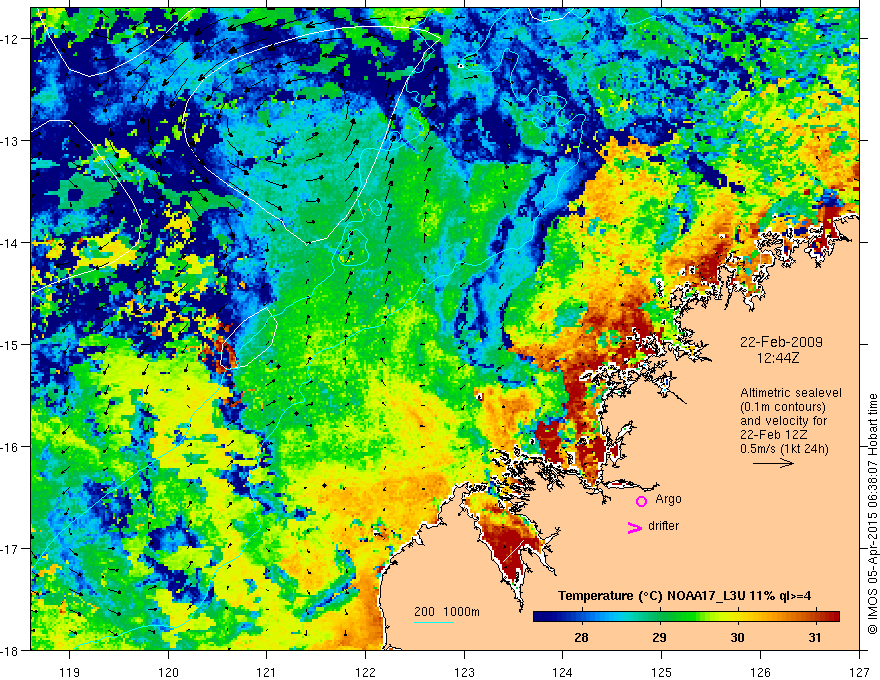Click the magenta drifter legend marker
Screen dimensions: 880x680
point(635,527)
